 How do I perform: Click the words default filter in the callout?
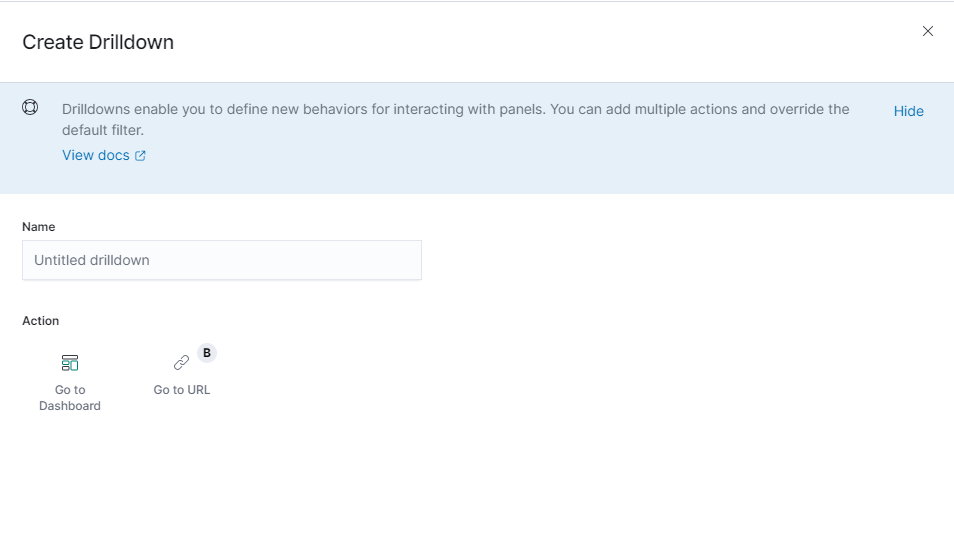[102, 130]
